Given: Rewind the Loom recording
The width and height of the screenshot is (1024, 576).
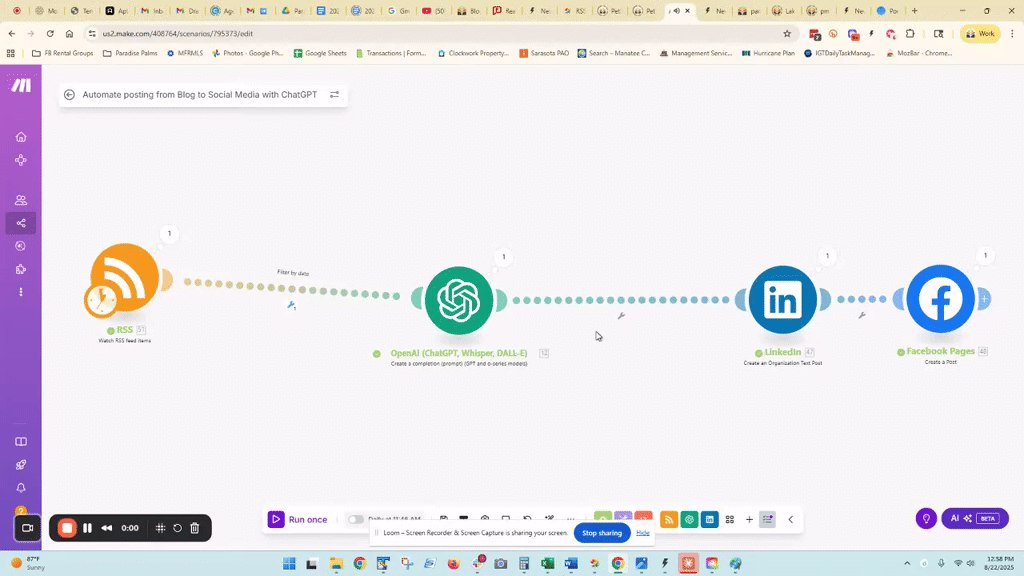Looking at the screenshot, I should pos(106,528).
